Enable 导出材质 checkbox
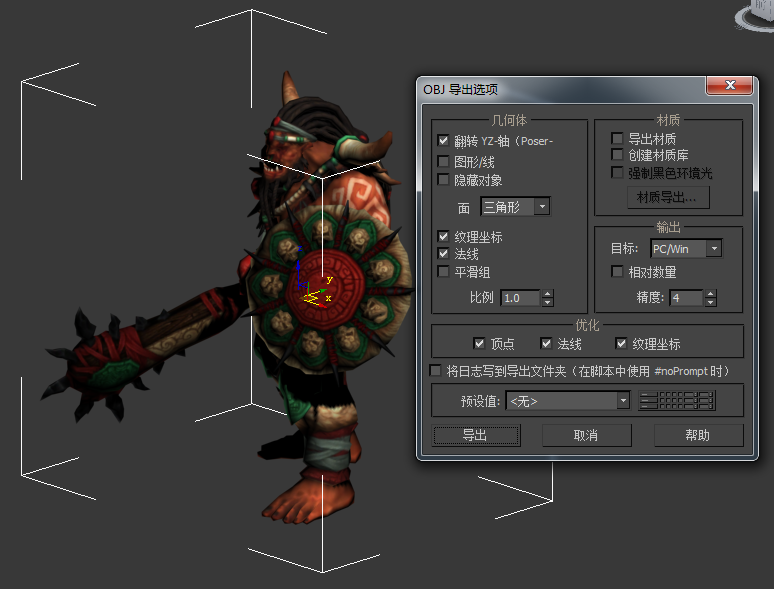 click(x=617, y=138)
